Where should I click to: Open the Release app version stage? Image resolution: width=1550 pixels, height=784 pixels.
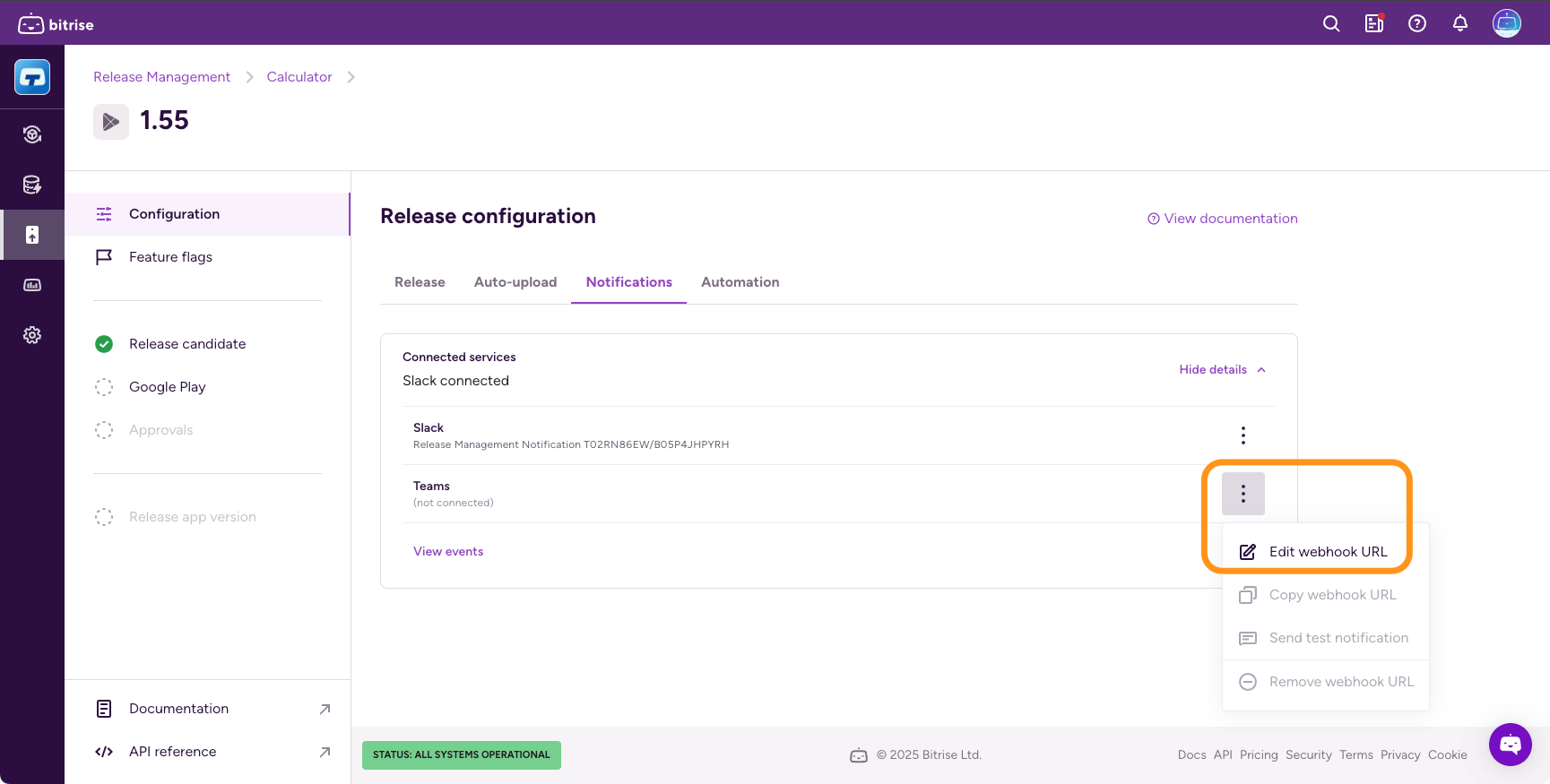pyautogui.click(x=207, y=517)
